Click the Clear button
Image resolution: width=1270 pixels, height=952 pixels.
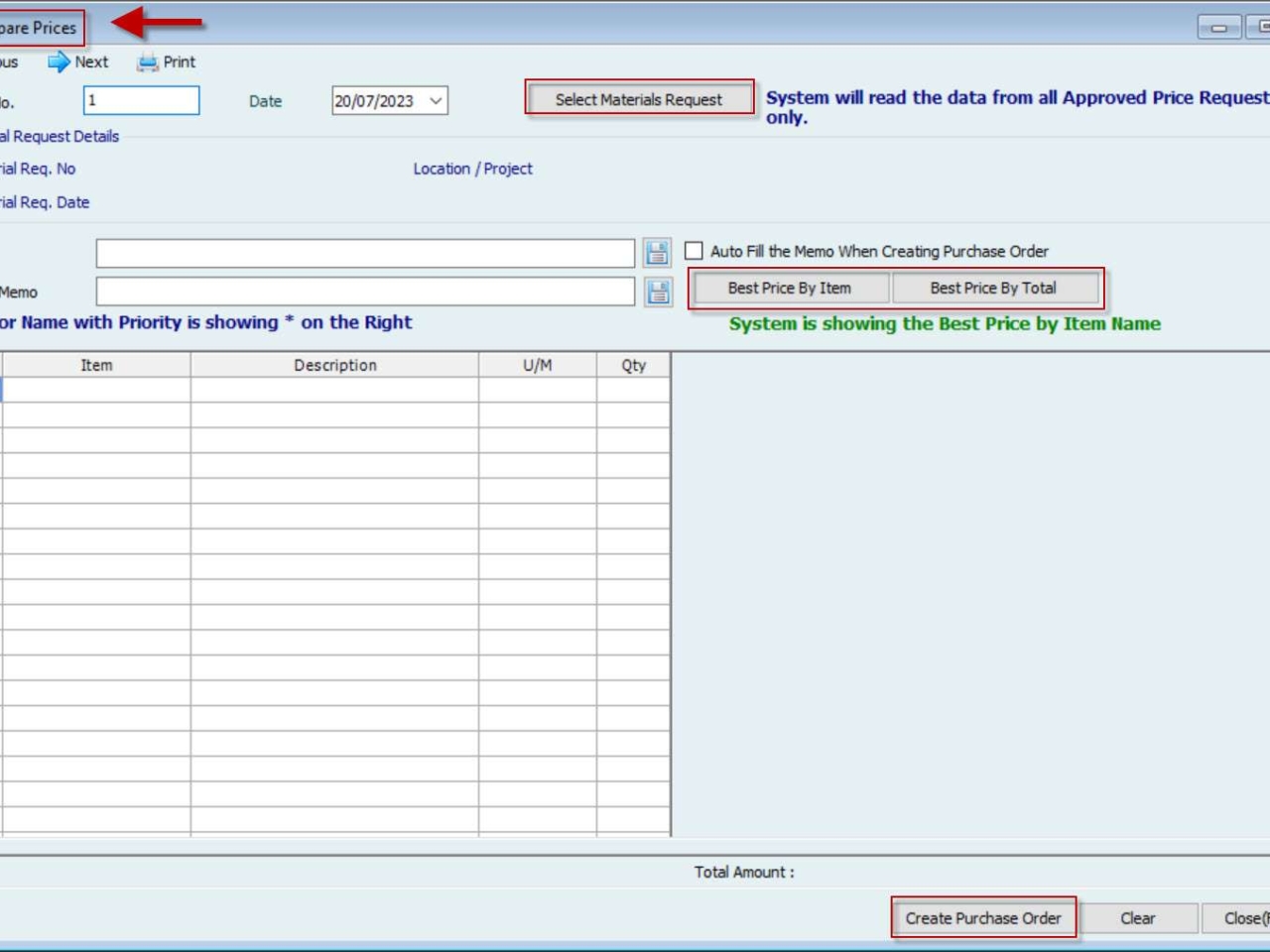pyautogui.click(x=1138, y=918)
